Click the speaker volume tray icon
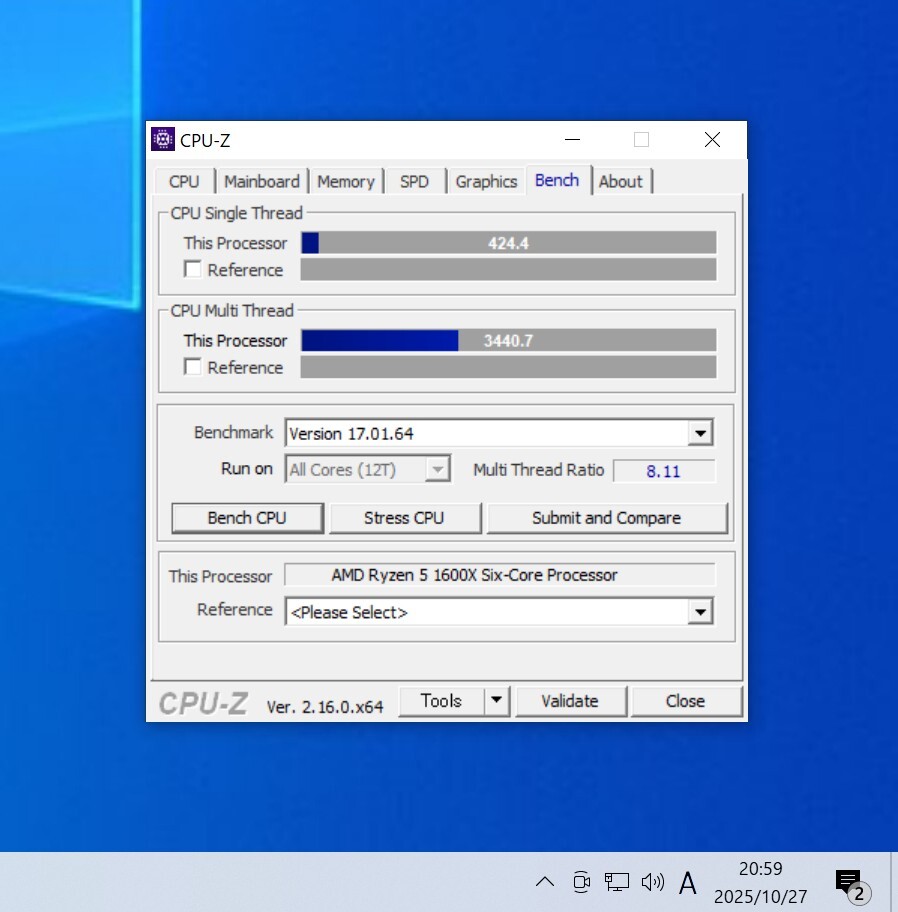 coord(653,882)
